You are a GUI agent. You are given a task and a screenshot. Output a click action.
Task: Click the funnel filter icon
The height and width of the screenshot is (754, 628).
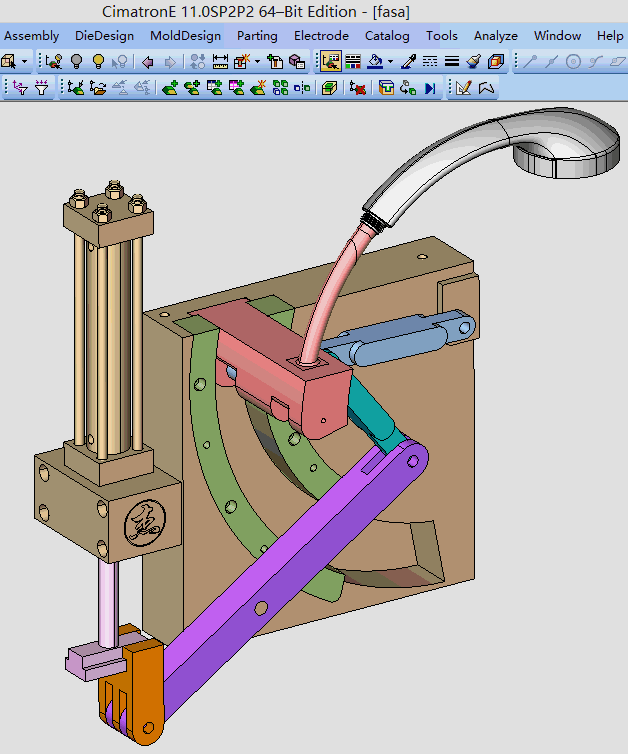(41, 88)
